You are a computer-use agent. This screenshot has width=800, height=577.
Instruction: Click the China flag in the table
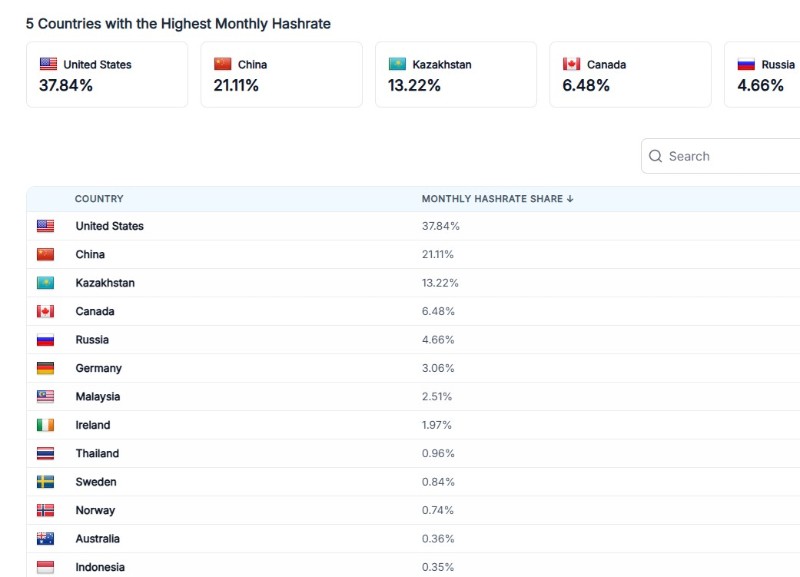pyautogui.click(x=45, y=254)
